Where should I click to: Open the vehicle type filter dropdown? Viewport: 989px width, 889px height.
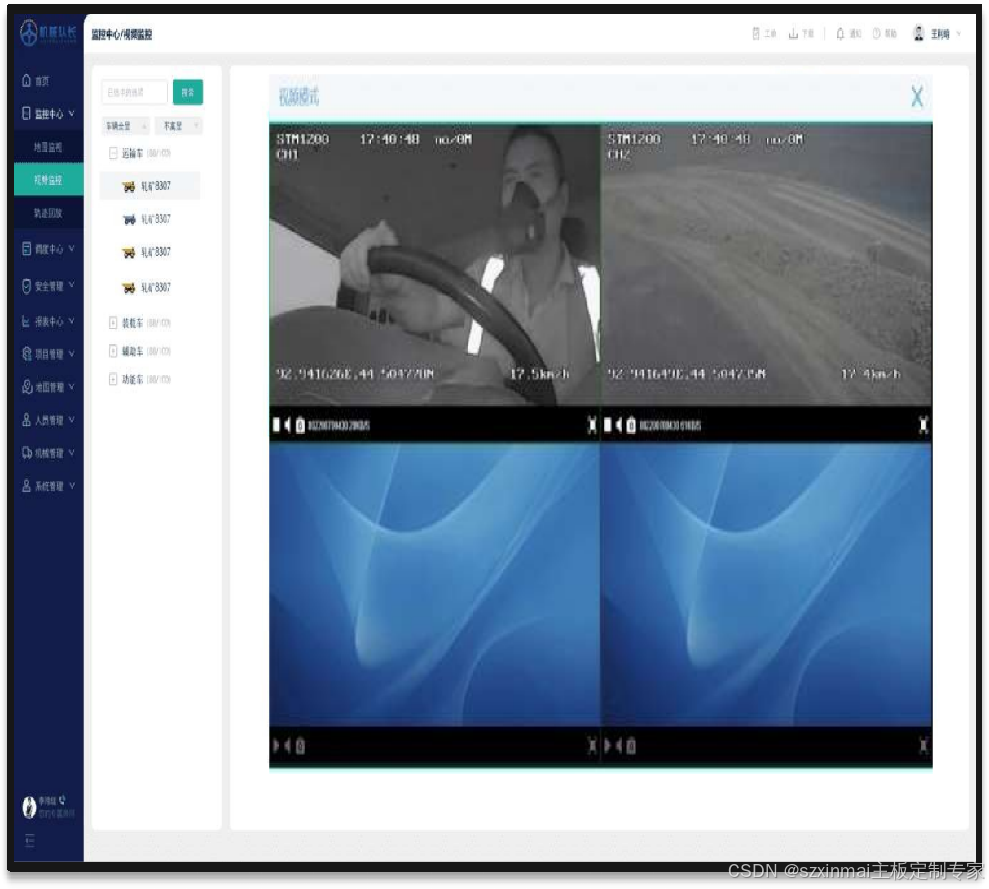click(x=125, y=126)
